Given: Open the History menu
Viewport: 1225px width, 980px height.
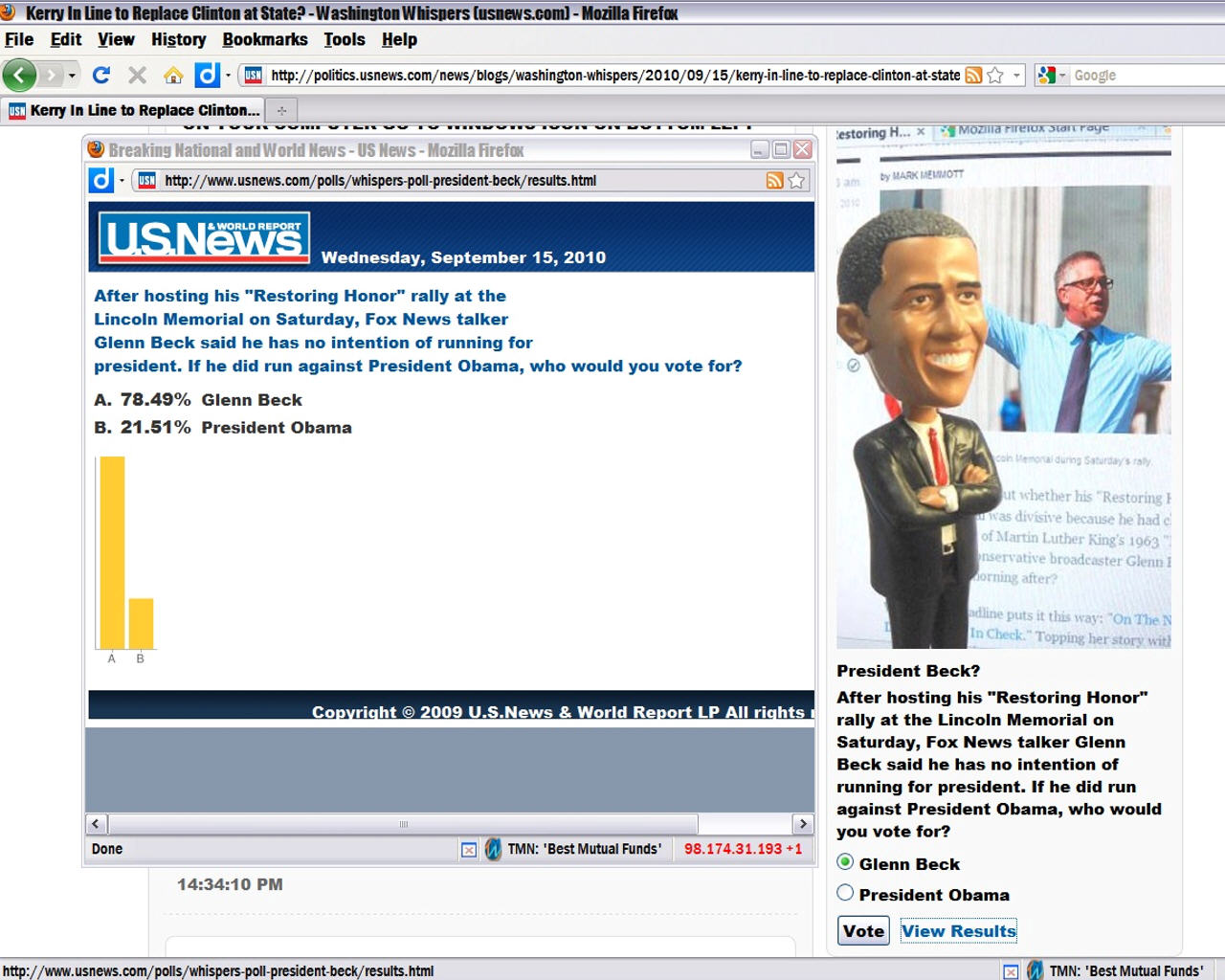Looking at the screenshot, I should tap(179, 39).
